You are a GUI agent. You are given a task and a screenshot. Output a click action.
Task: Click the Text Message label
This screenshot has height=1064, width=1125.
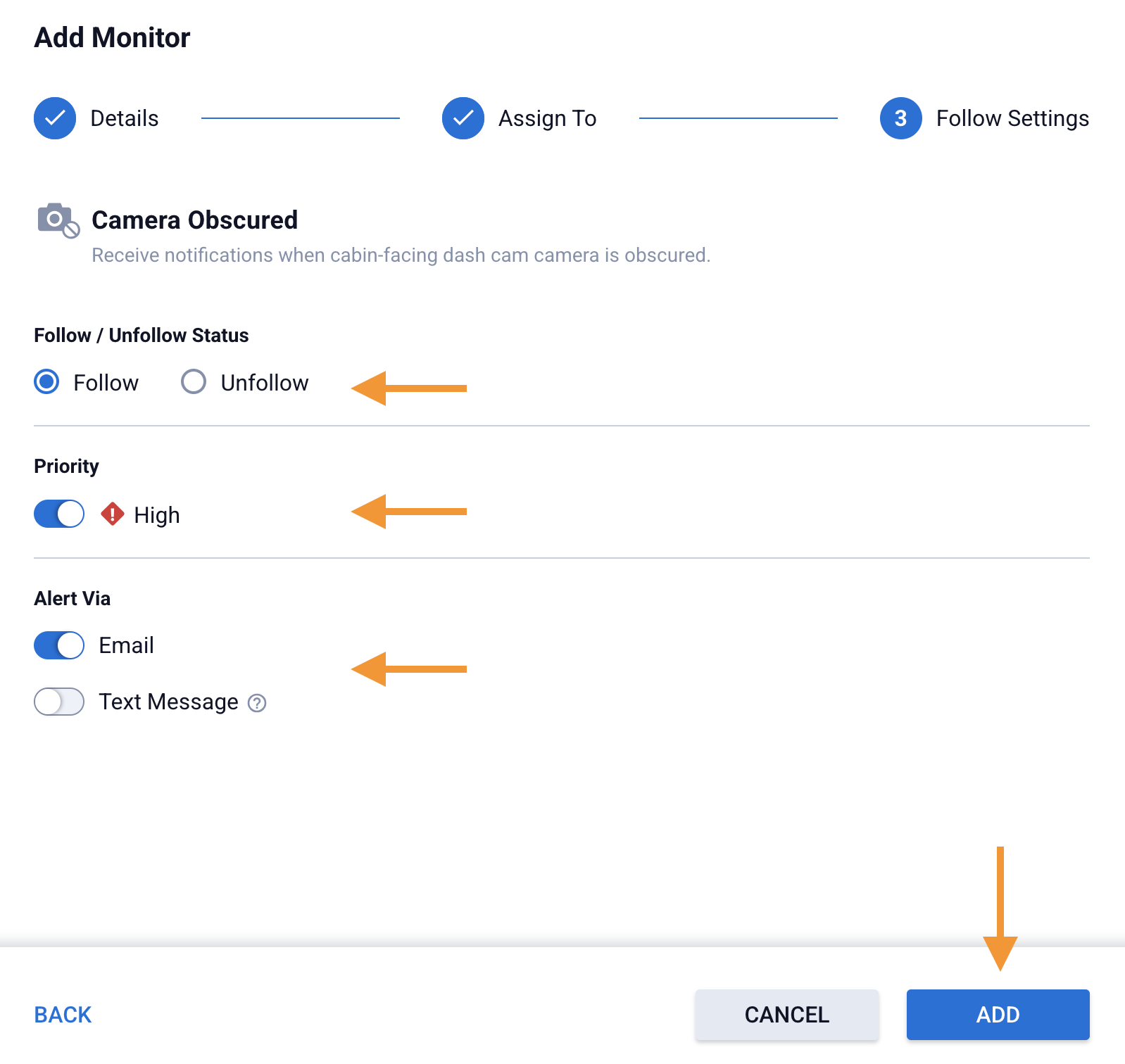pos(168,702)
